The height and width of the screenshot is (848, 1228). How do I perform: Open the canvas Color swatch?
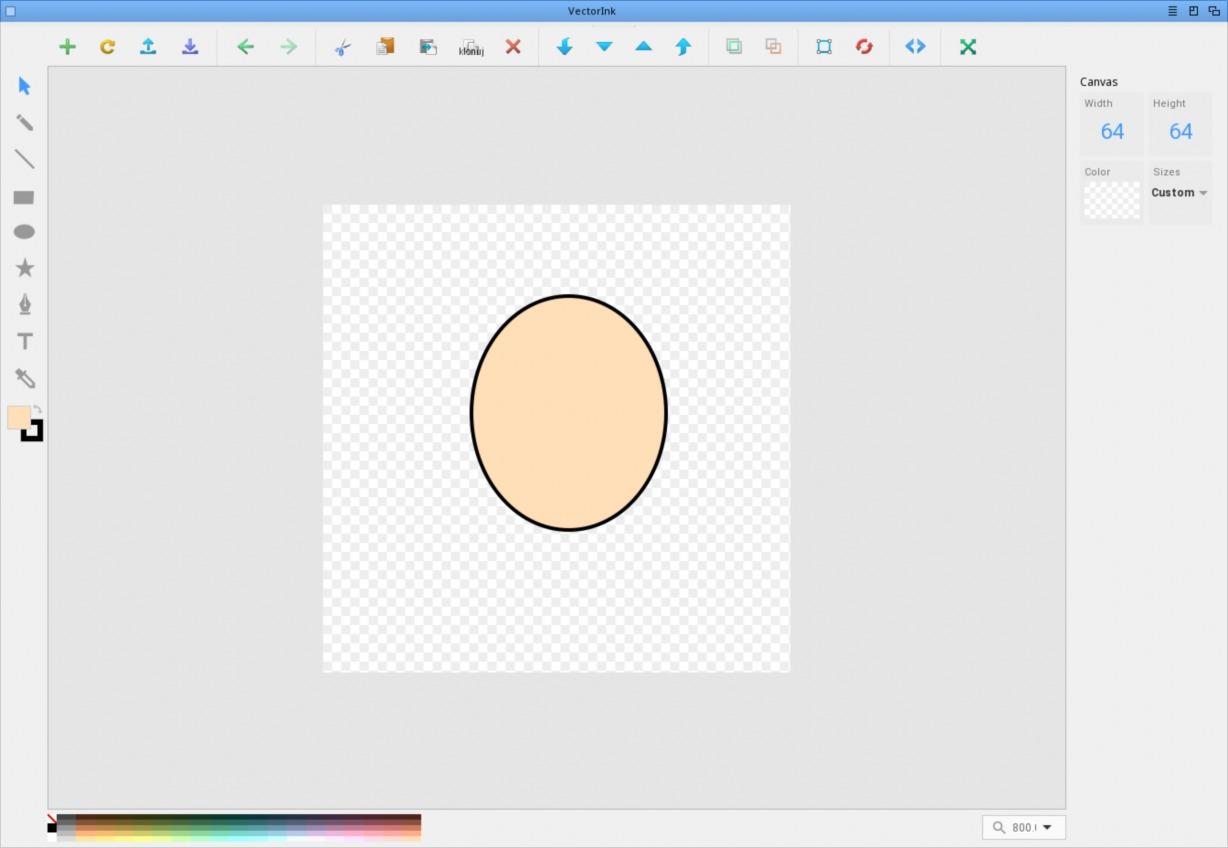click(1112, 200)
